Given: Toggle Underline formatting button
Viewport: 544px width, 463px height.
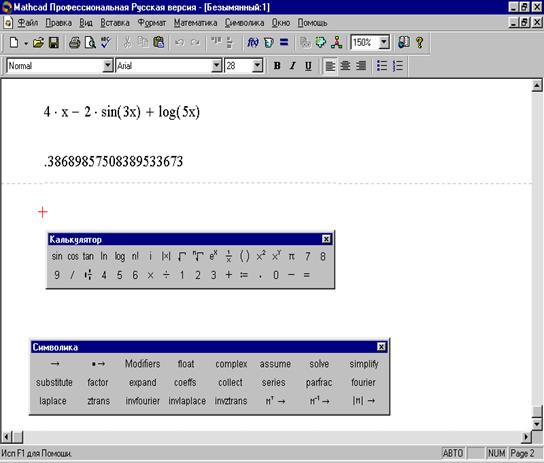Looking at the screenshot, I should (x=308, y=66).
